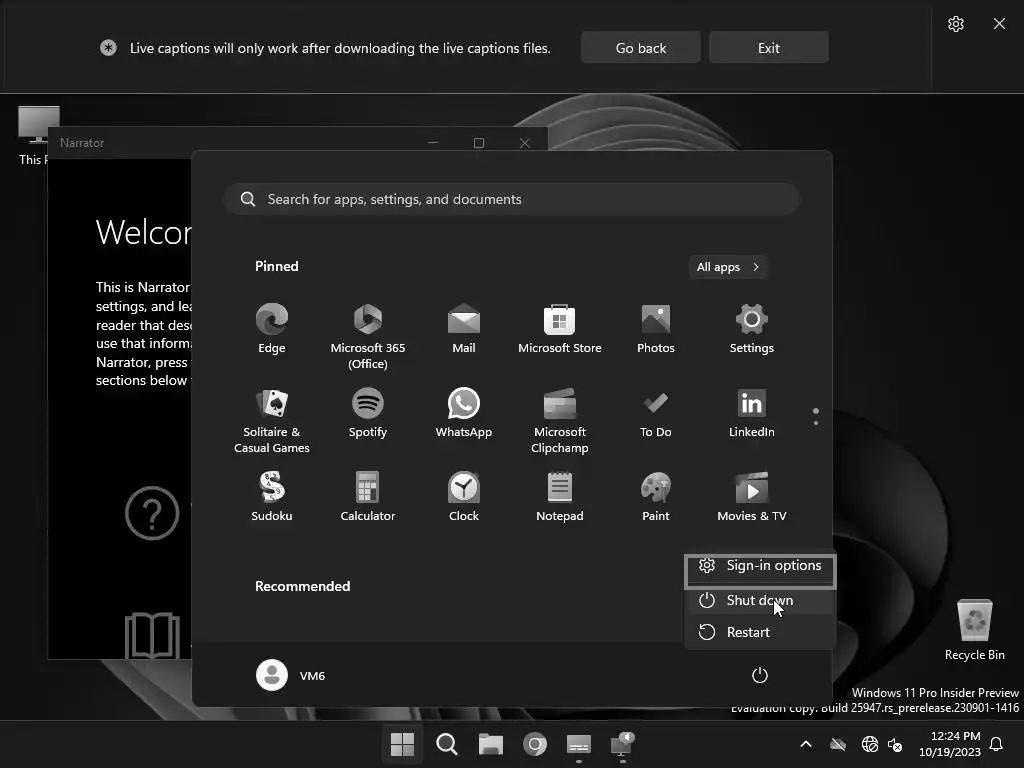Image resolution: width=1024 pixels, height=768 pixels.
Task: Click the book guide icon in Narrator window
Action: point(152,635)
